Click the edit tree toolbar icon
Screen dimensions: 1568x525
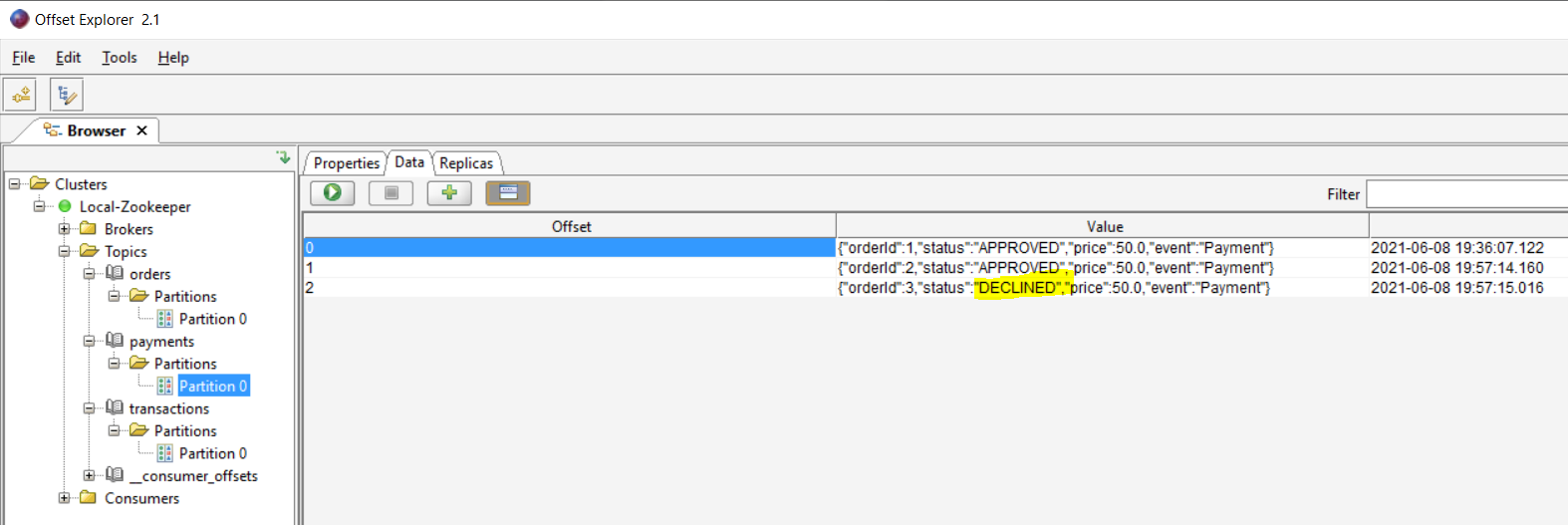pyautogui.click(x=67, y=95)
